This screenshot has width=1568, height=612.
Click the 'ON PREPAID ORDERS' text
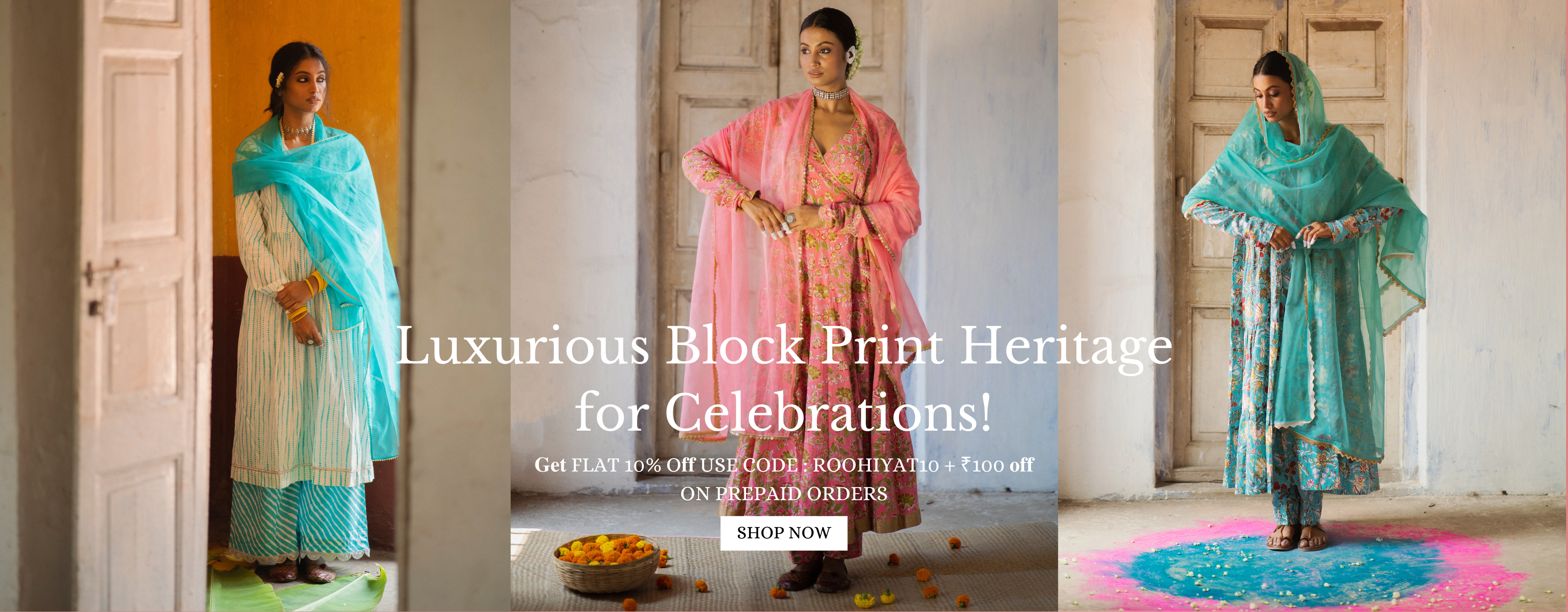click(784, 494)
